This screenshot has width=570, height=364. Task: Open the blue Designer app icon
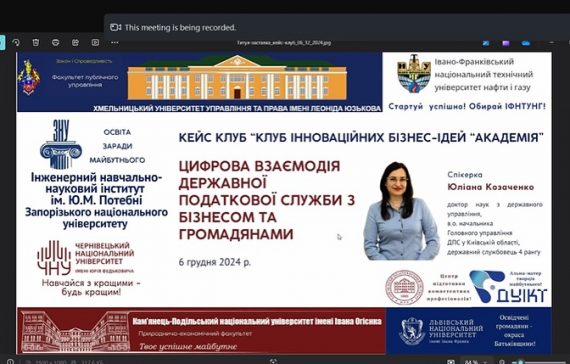[x=486, y=43]
